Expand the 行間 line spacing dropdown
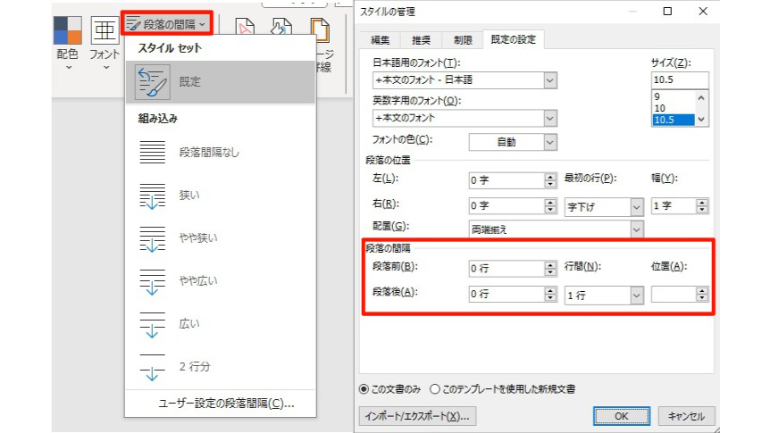The image size is (770, 433). [635, 296]
